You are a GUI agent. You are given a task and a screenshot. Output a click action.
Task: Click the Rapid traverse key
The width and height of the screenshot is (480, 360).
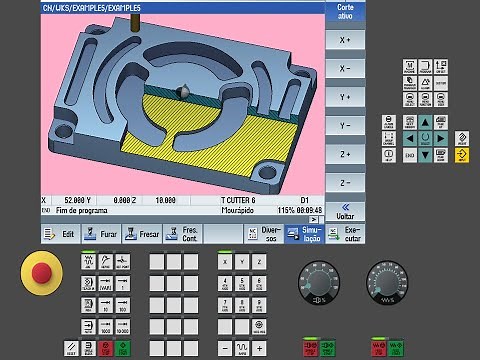point(242,348)
